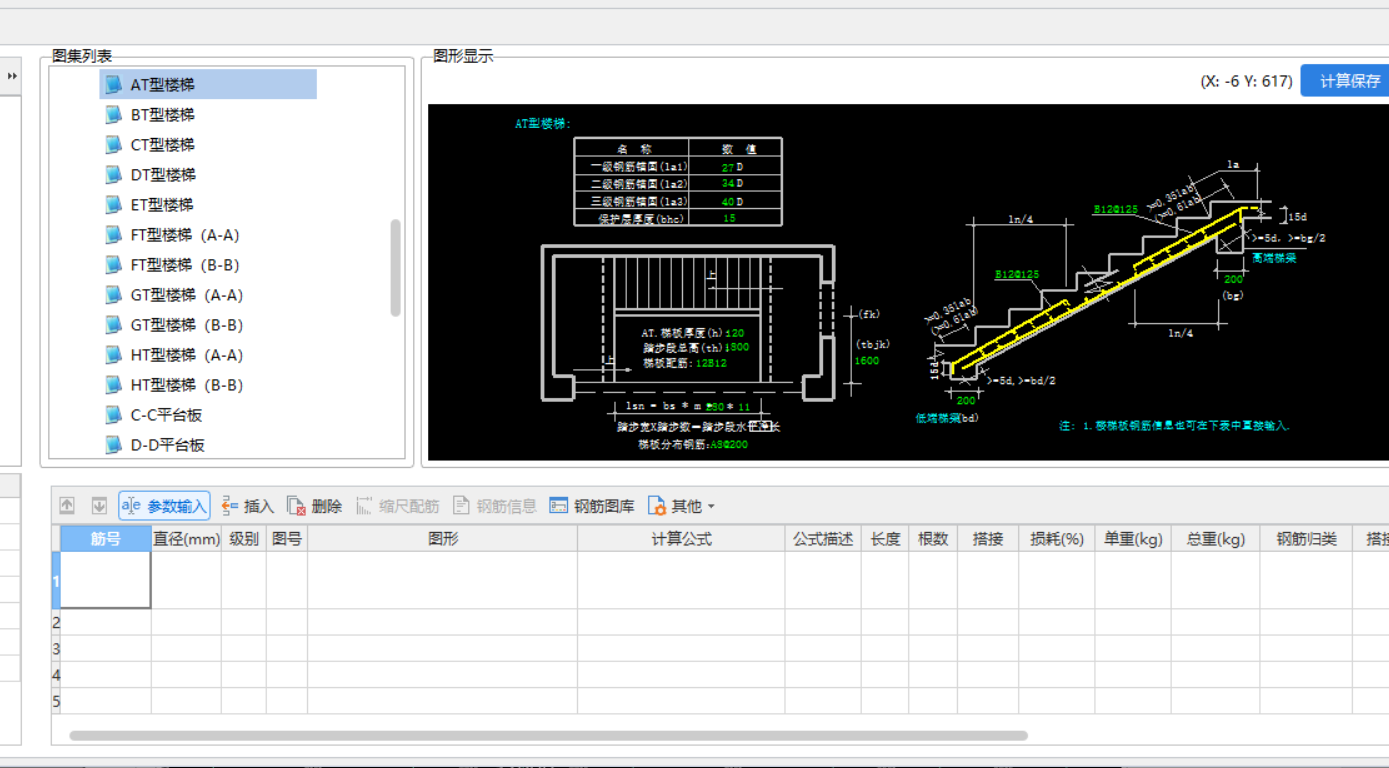Click the step count value 11 in lsn formula
This screenshot has height=768, width=1389.
tap(744, 407)
